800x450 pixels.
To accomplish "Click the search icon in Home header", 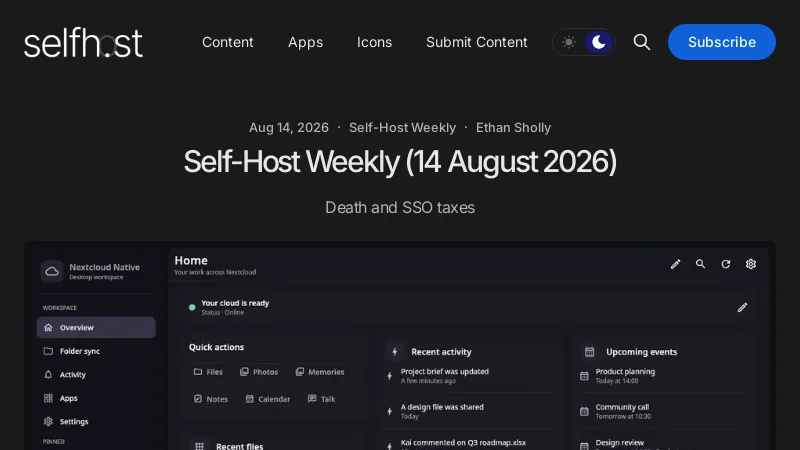I will click(x=701, y=264).
